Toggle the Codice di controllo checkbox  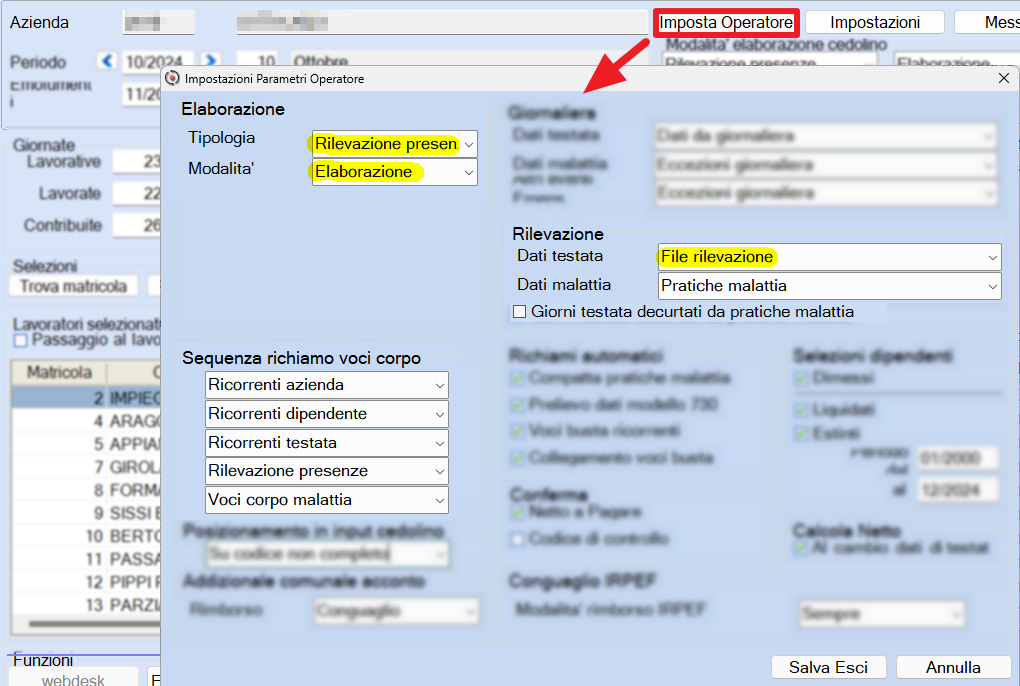[x=518, y=538]
